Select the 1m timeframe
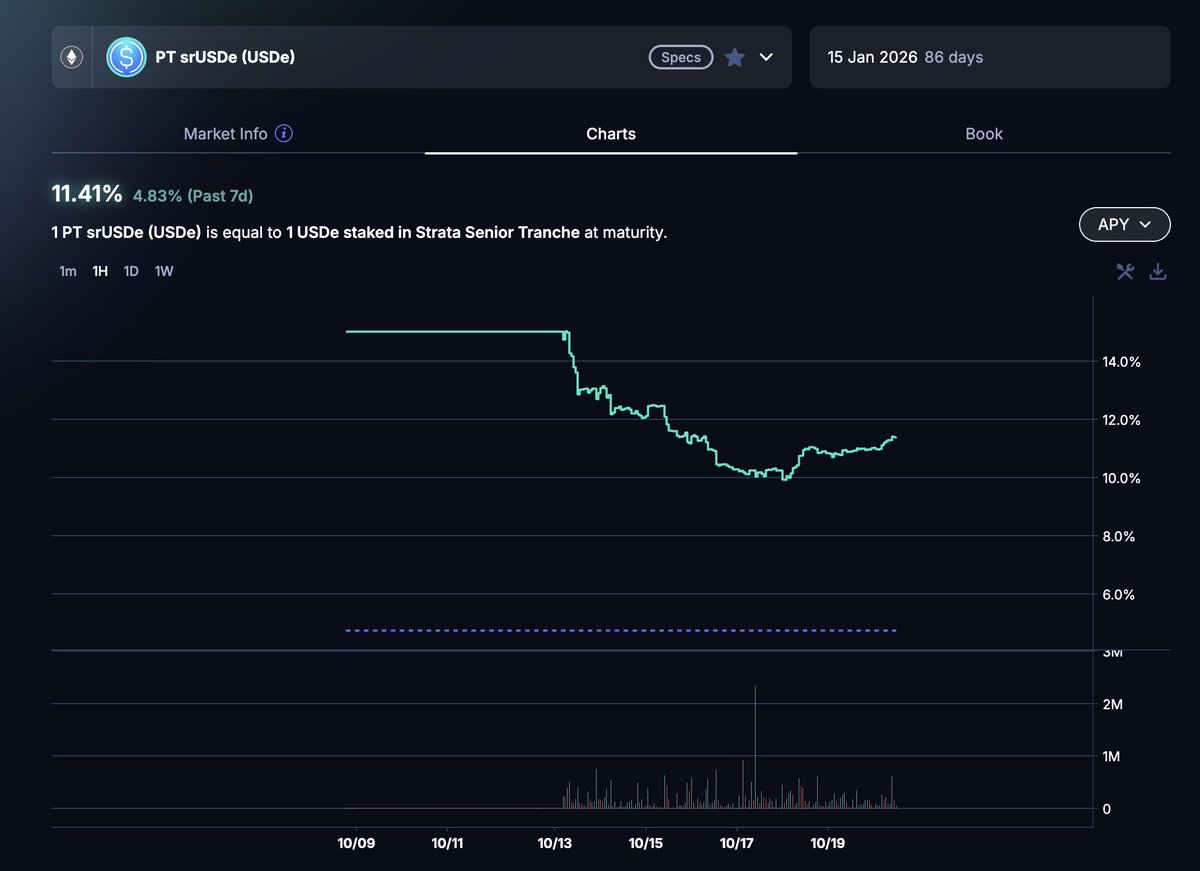The height and width of the screenshot is (871, 1200). click(x=68, y=271)
